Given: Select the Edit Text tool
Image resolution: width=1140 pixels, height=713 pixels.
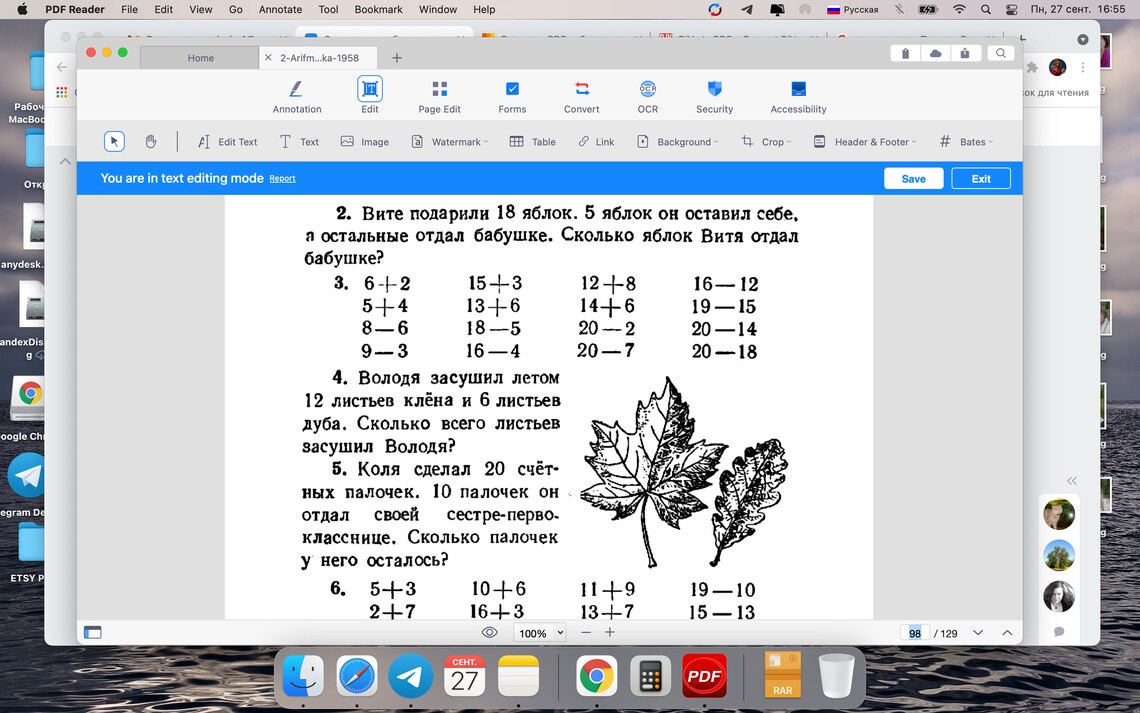Looking at the screenshot, I should click(226, 141).
